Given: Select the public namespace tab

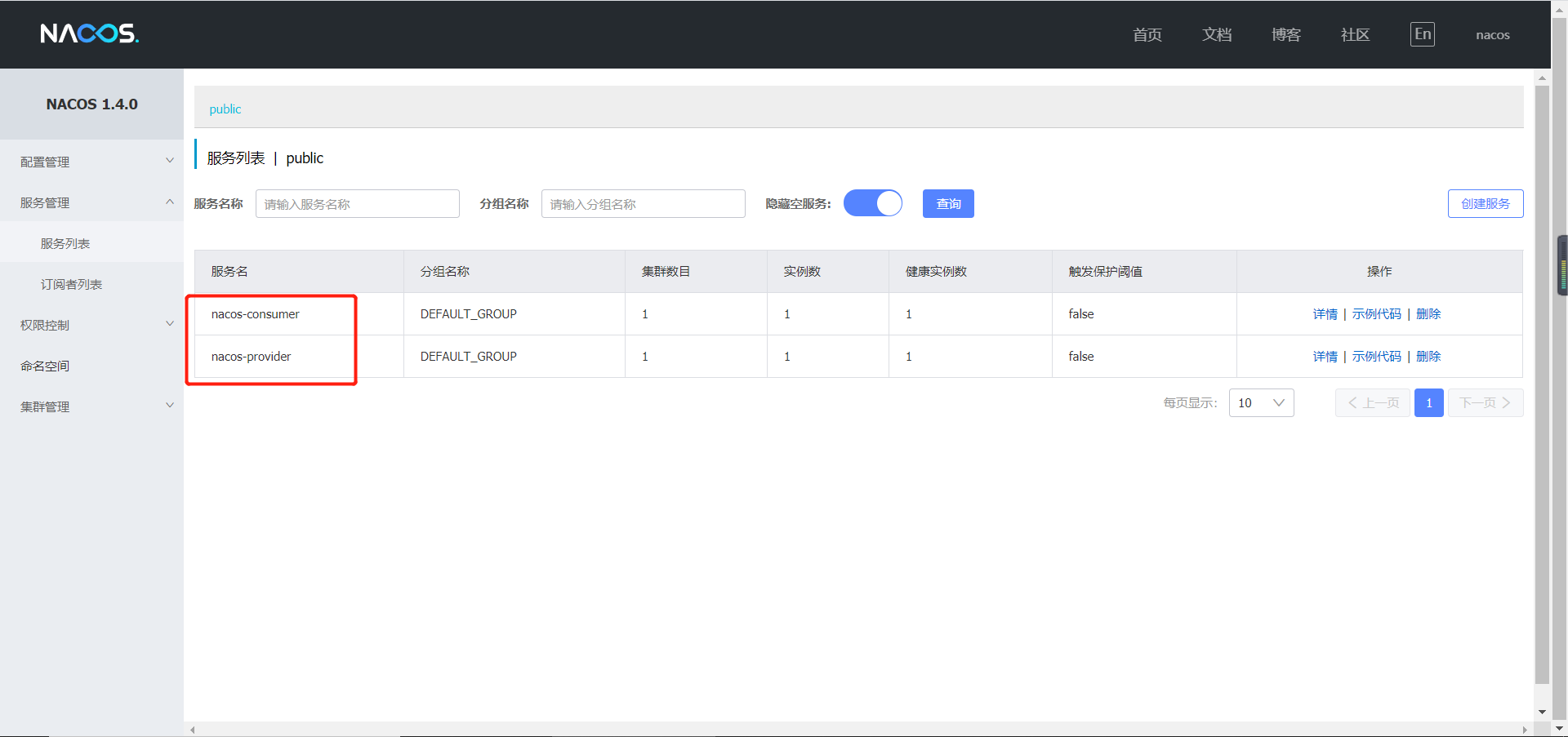Looking at the screenshot, I should coord(225,109).
